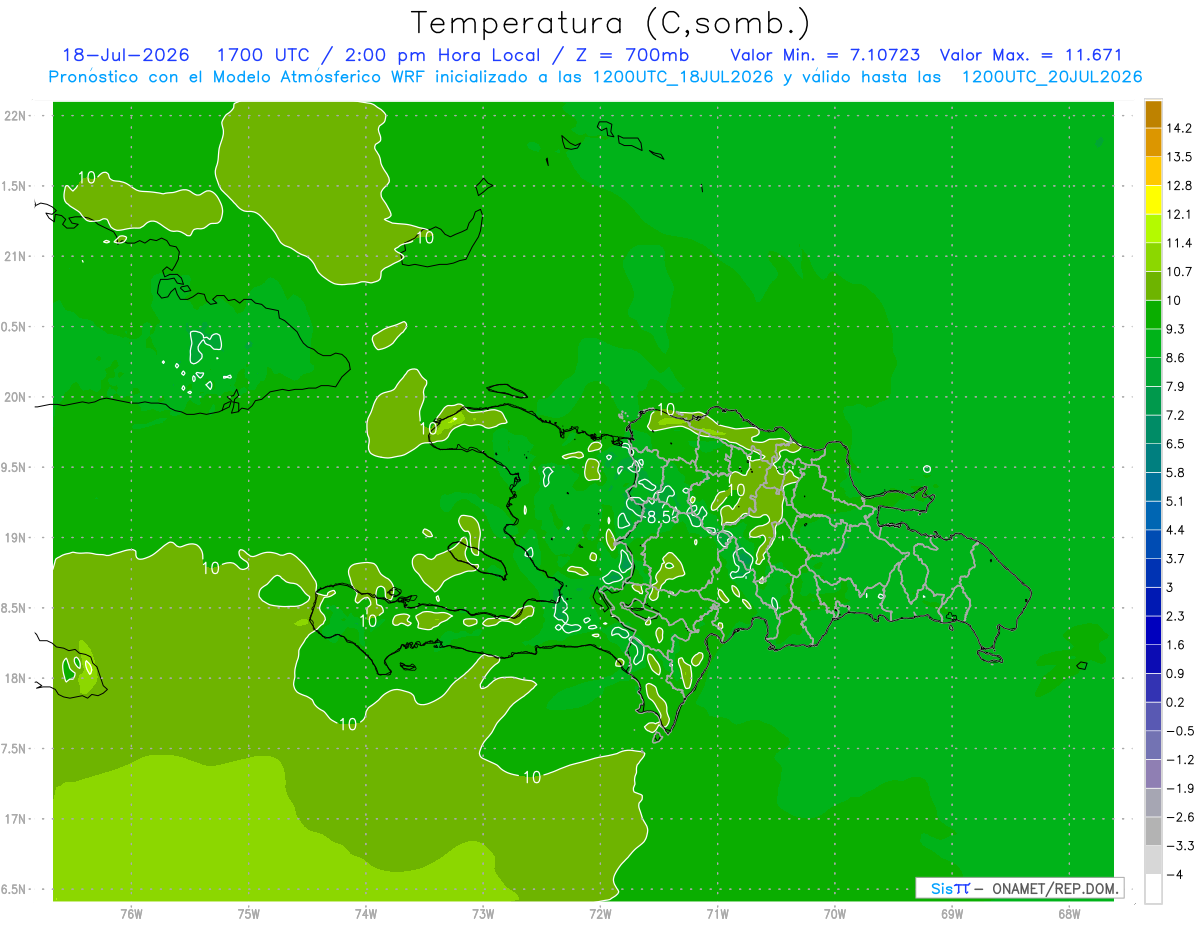Click the title "Temperatura (C,somb.)"
The height and width of the screenshot is (927, 1200).
[x=611, y=24]
